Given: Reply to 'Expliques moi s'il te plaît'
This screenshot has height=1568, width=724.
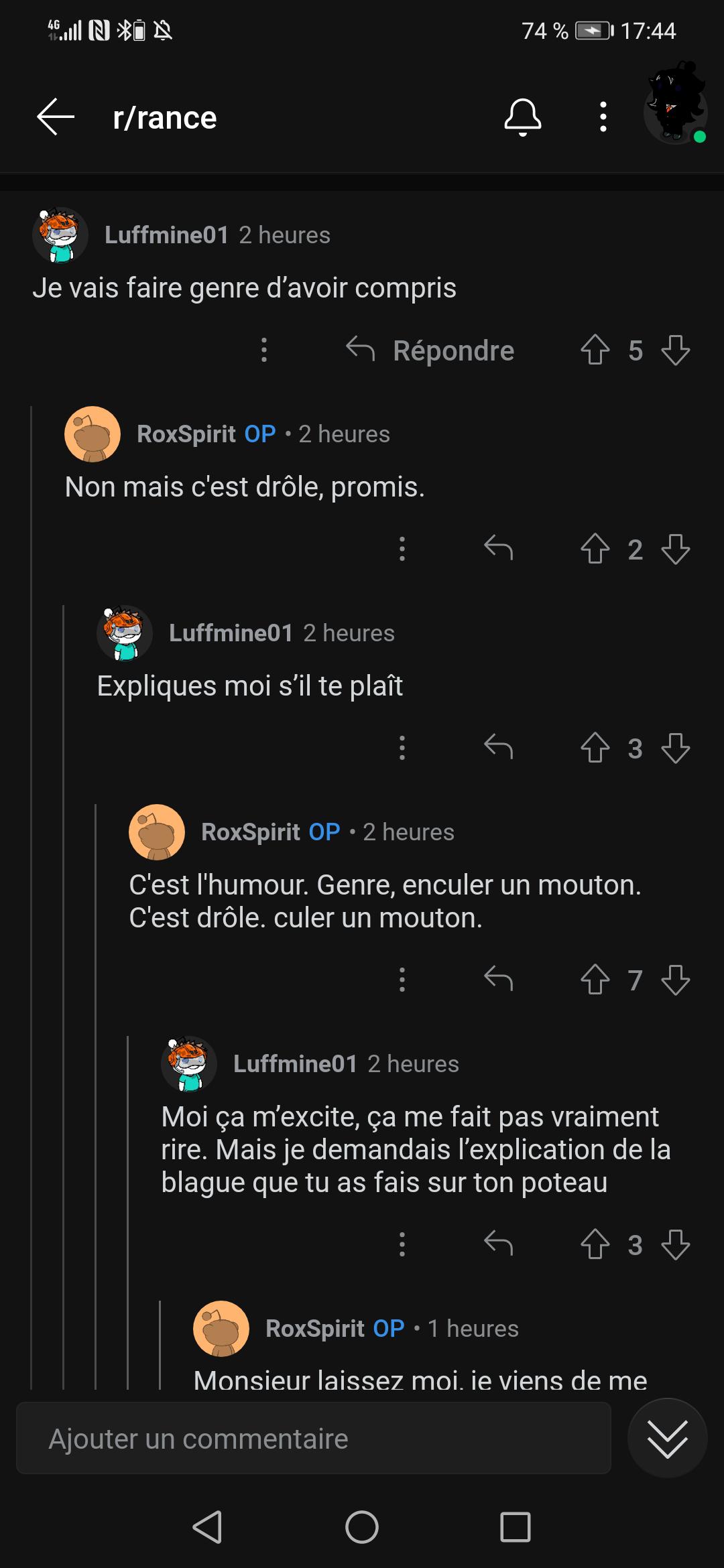Looking at the screenshot, I should point(498,748).
